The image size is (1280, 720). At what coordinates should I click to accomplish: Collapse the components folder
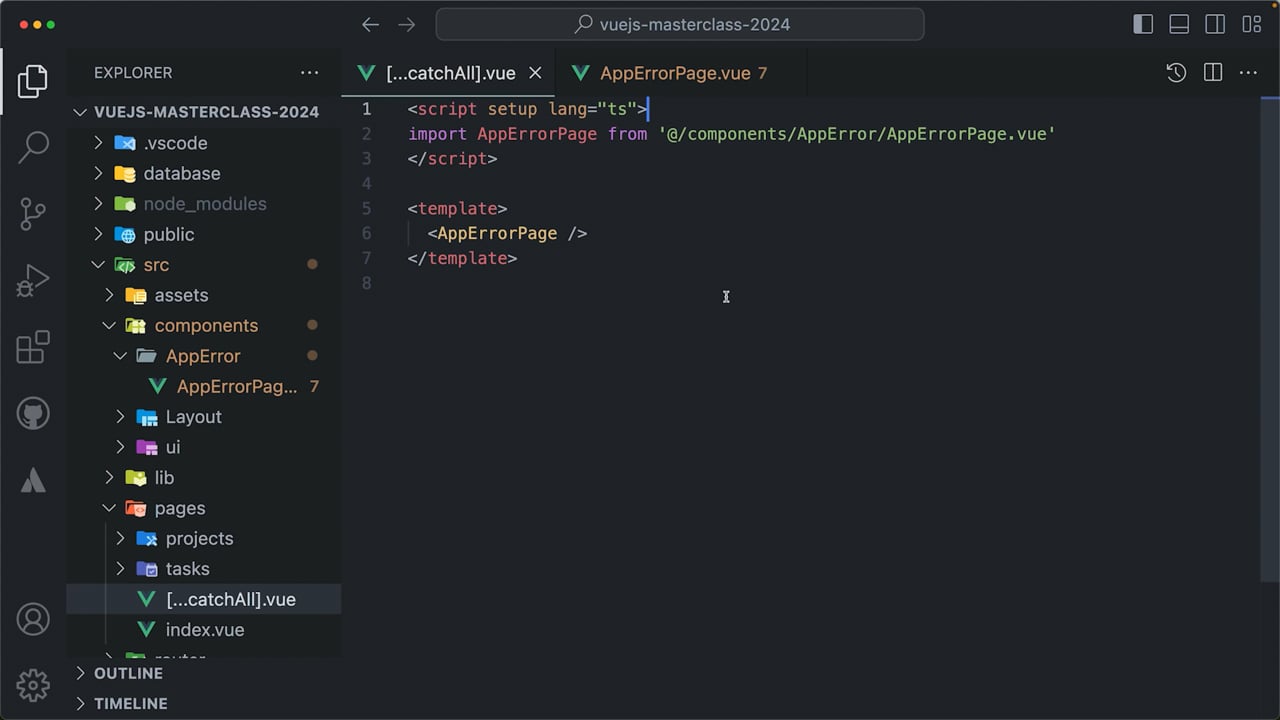109,326
